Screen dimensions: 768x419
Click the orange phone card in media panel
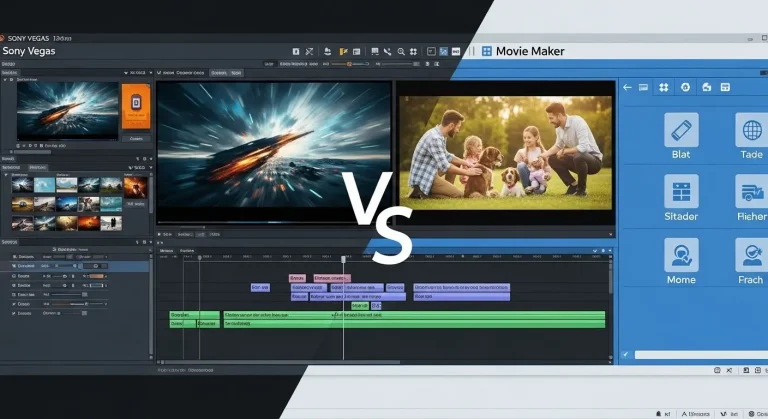(x=136, y=106)
